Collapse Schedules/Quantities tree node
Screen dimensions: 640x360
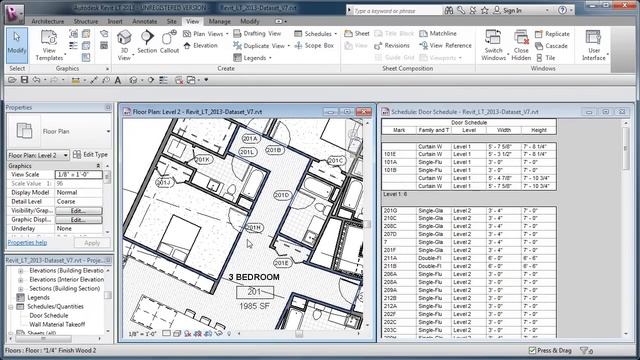11,307
